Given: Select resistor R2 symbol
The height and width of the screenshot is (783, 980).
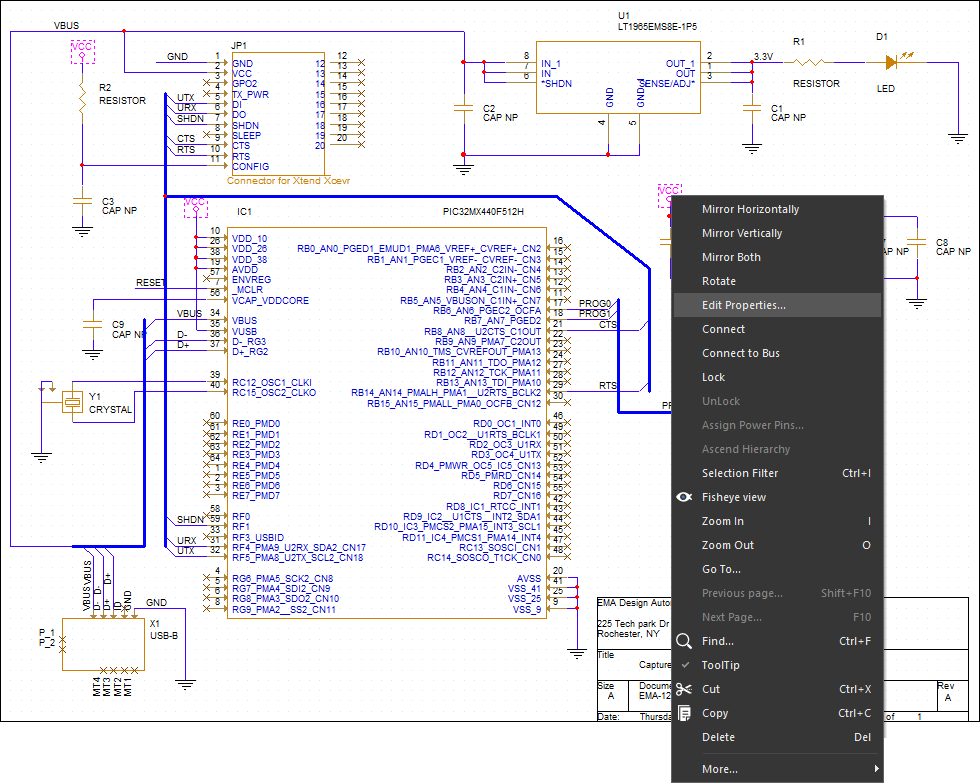Looking at the screenshot, I should click(82, 100).
